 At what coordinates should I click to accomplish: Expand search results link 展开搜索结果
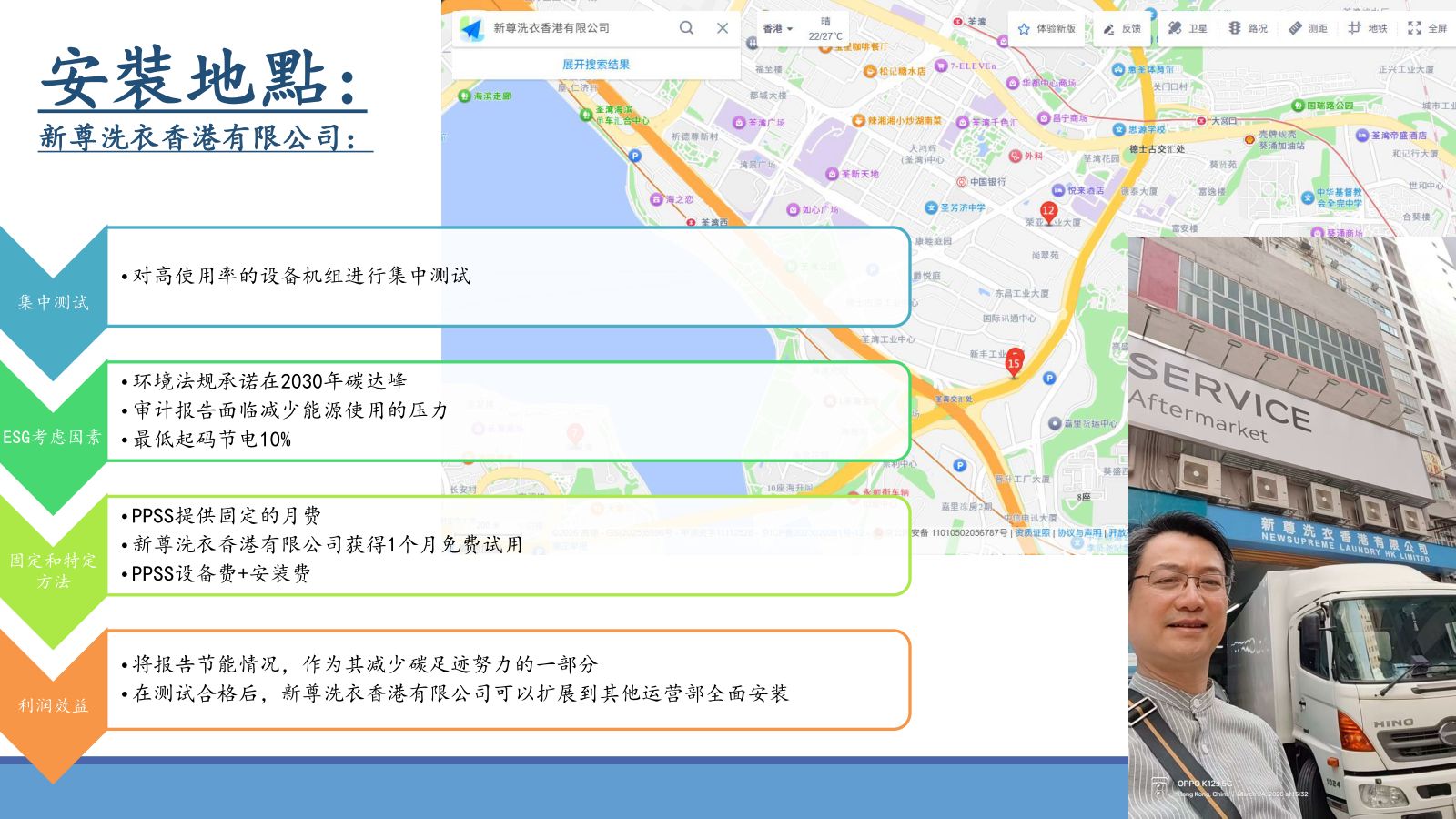(x=595, y=65)
